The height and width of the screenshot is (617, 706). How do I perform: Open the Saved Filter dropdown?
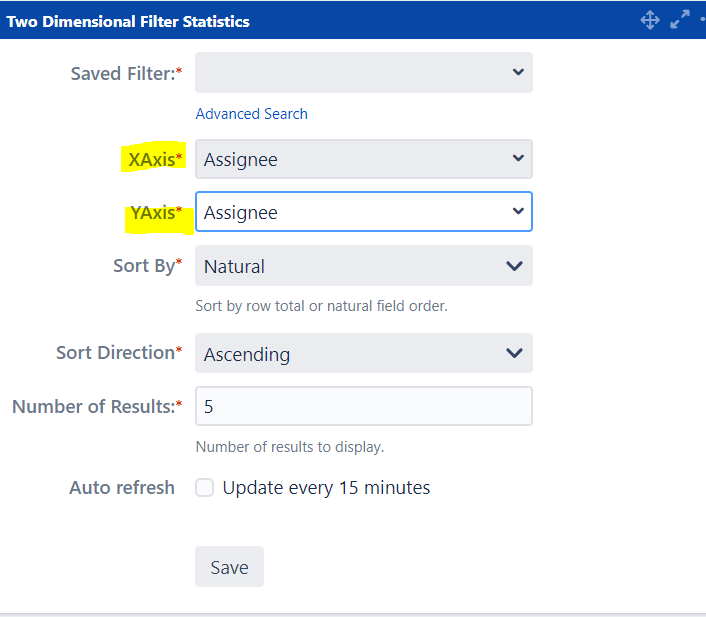[364, 73]
